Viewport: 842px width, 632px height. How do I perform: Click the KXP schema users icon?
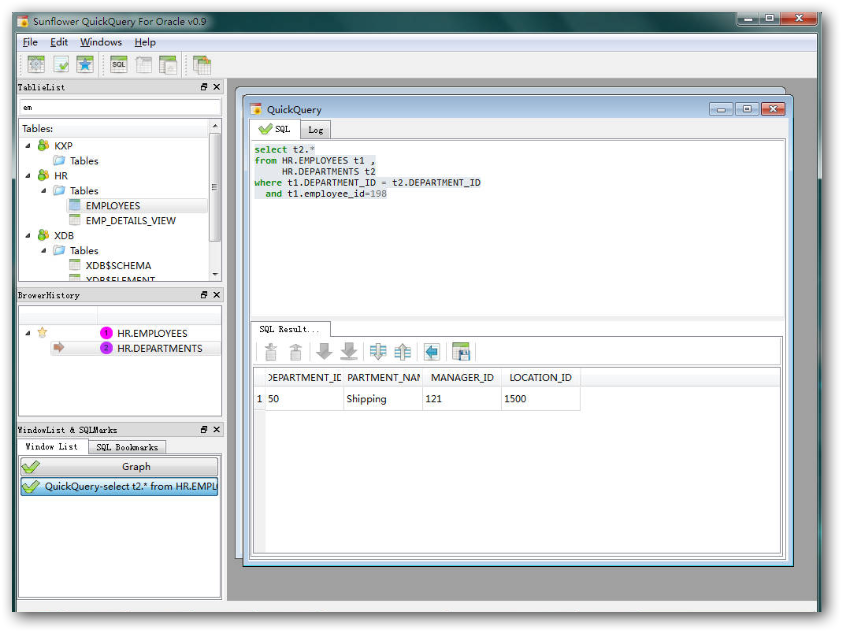click(43, 145)
